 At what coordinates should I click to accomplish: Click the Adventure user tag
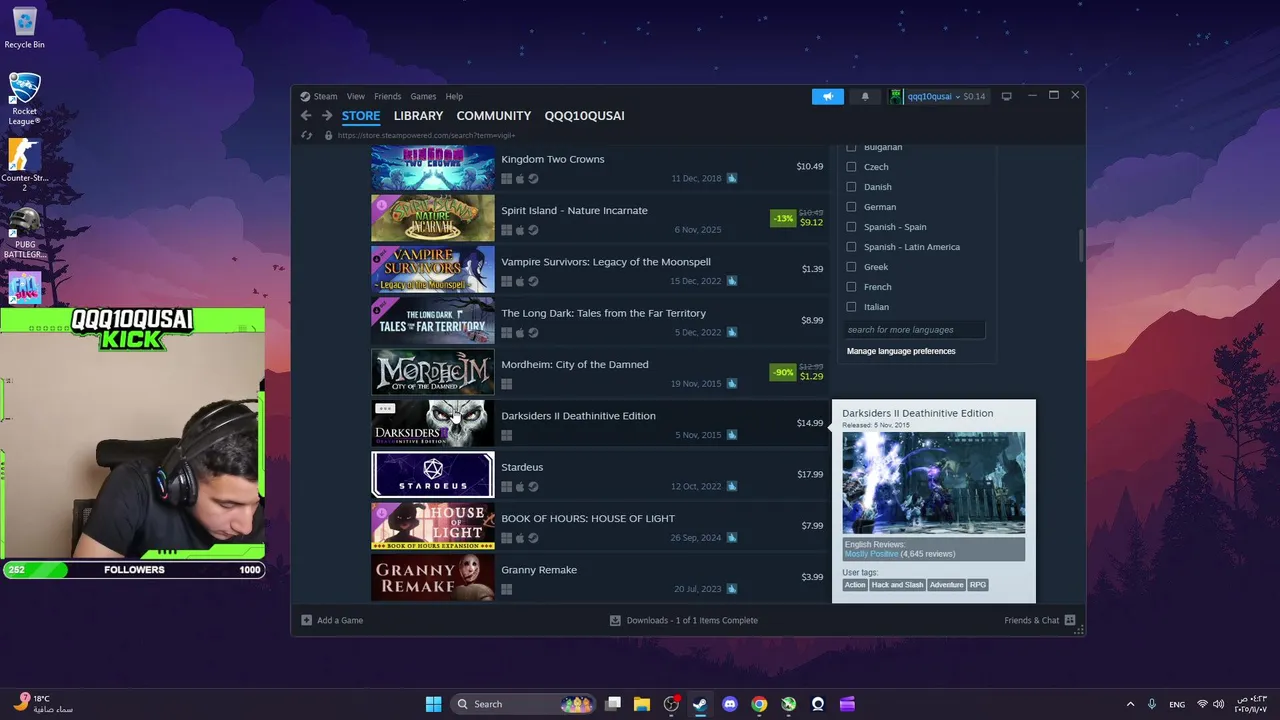click(x=946, y=585)
